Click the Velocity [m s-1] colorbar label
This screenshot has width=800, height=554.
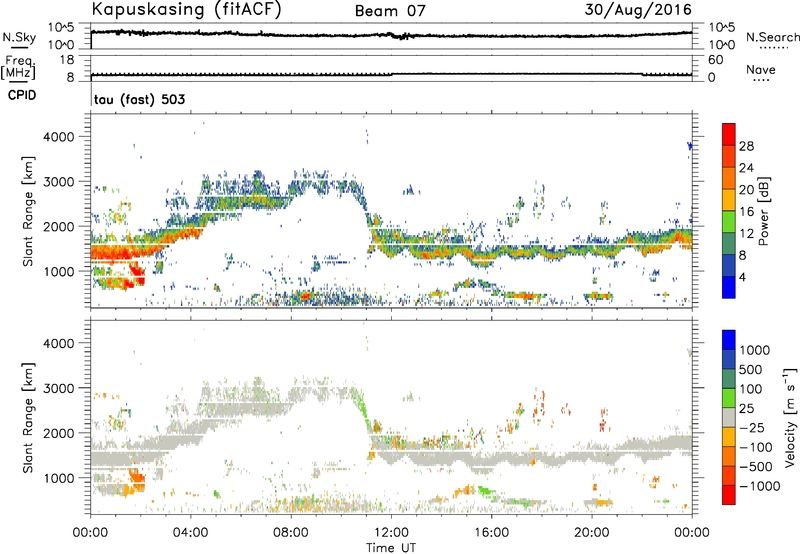tap(790, 417)
